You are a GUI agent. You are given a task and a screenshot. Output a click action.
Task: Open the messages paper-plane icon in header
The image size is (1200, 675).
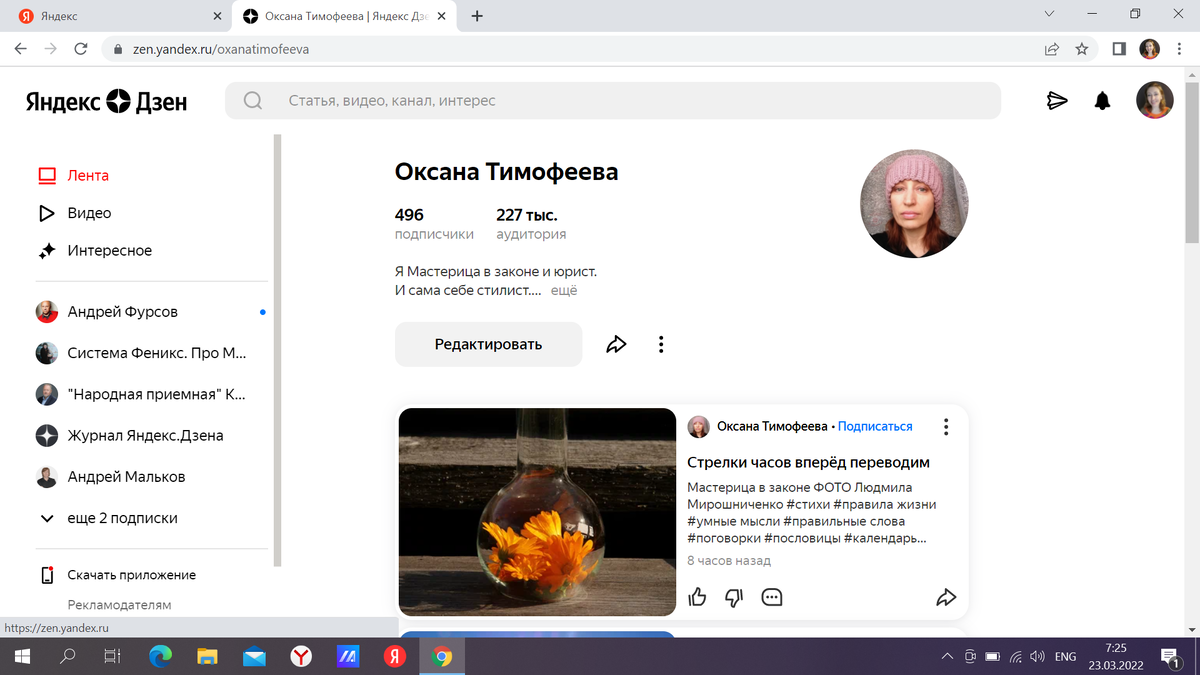click(x=1057, y=100)
